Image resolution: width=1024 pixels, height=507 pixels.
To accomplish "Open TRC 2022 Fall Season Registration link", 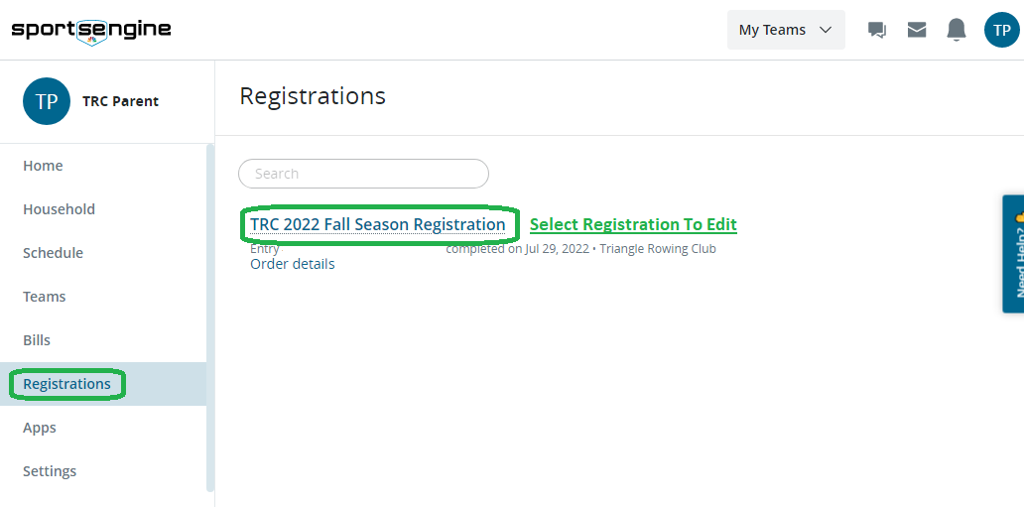I will click(378, 224).
